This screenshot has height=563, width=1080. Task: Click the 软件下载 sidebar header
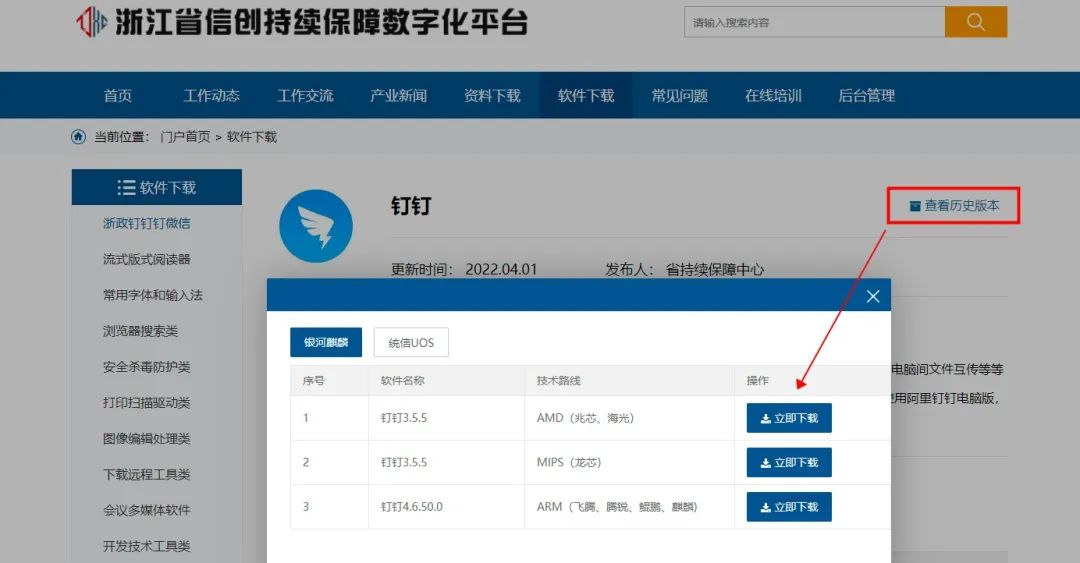[156, 187]
